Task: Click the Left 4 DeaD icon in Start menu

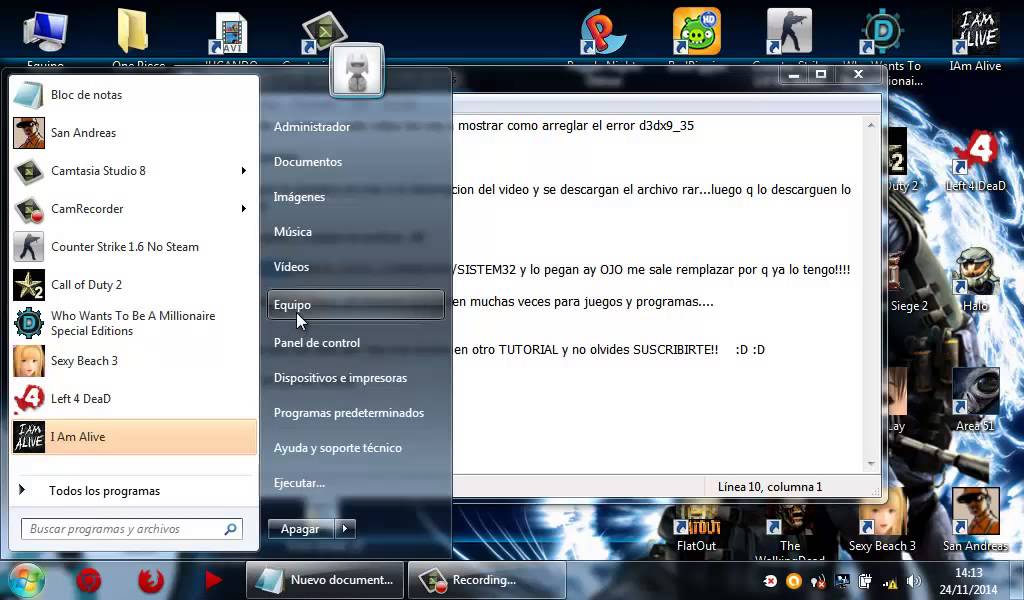Action: (x=29, y=399)
